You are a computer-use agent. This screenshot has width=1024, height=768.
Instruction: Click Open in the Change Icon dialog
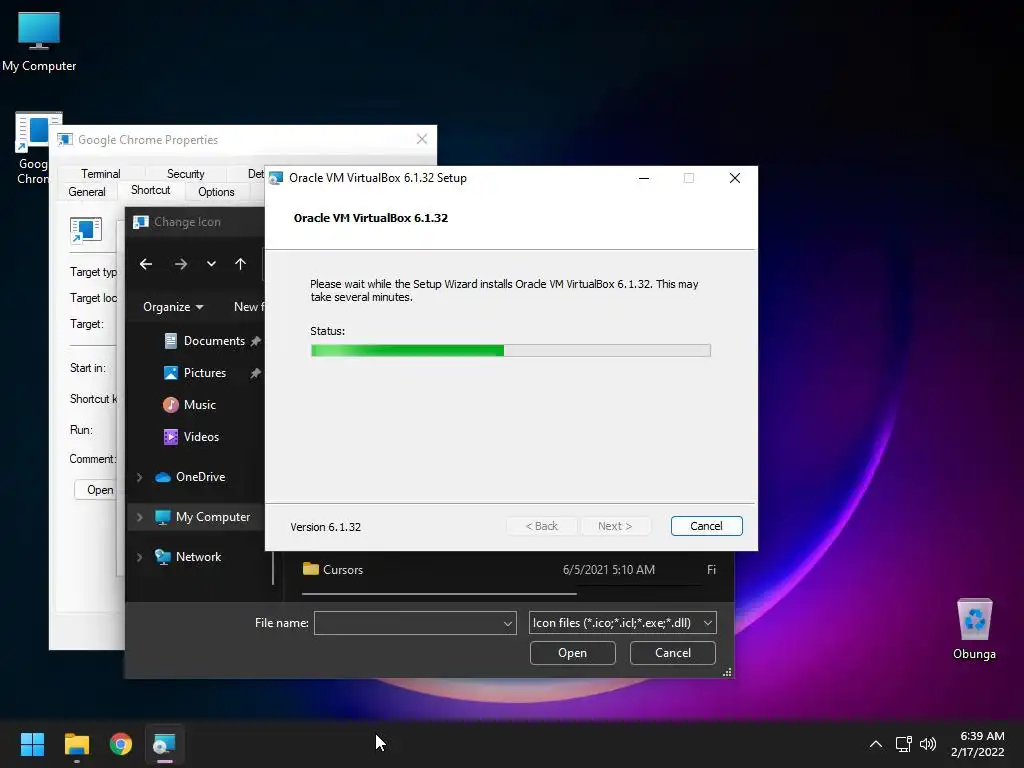(573, 653)
